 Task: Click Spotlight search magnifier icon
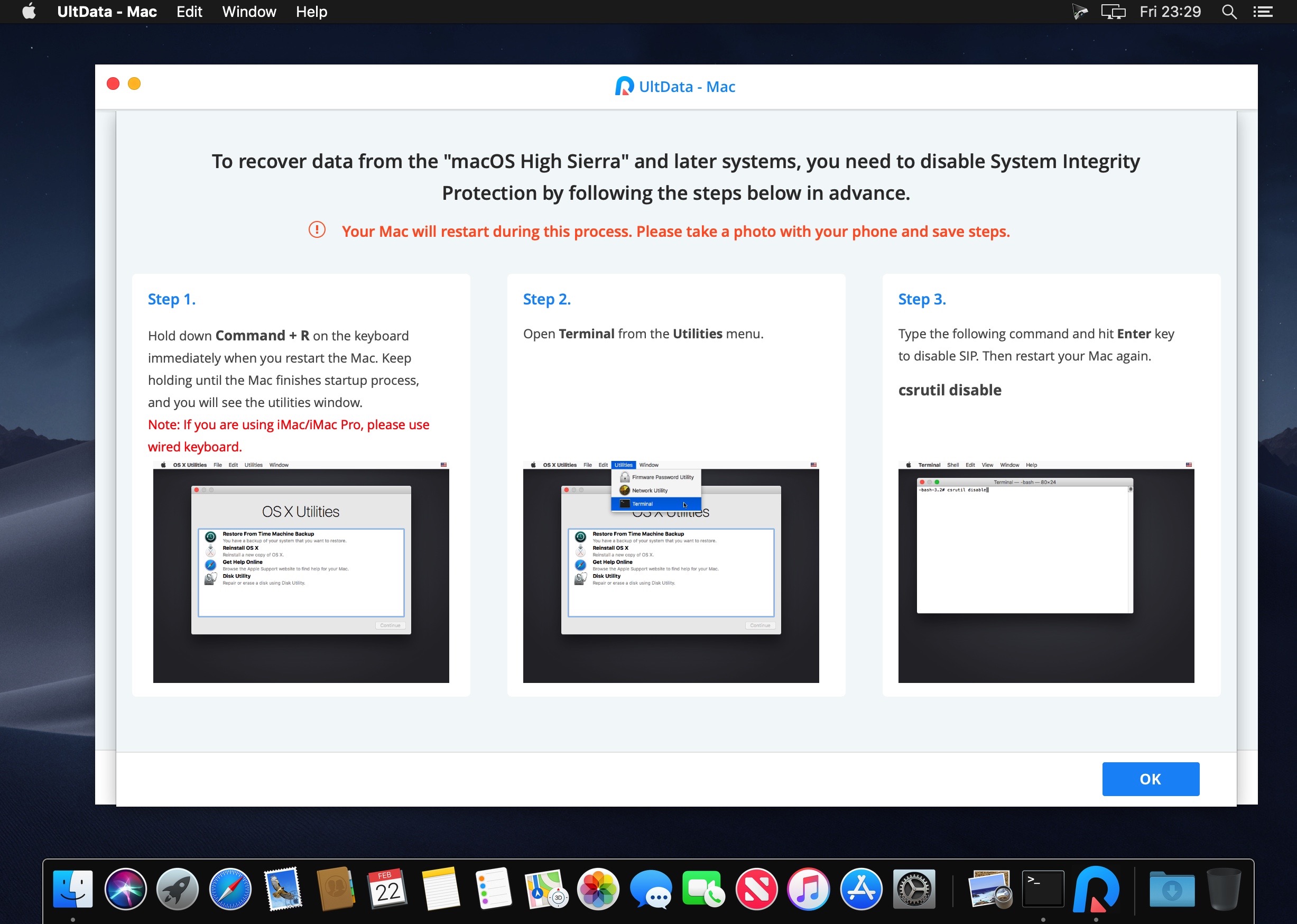pos(1229,12)
